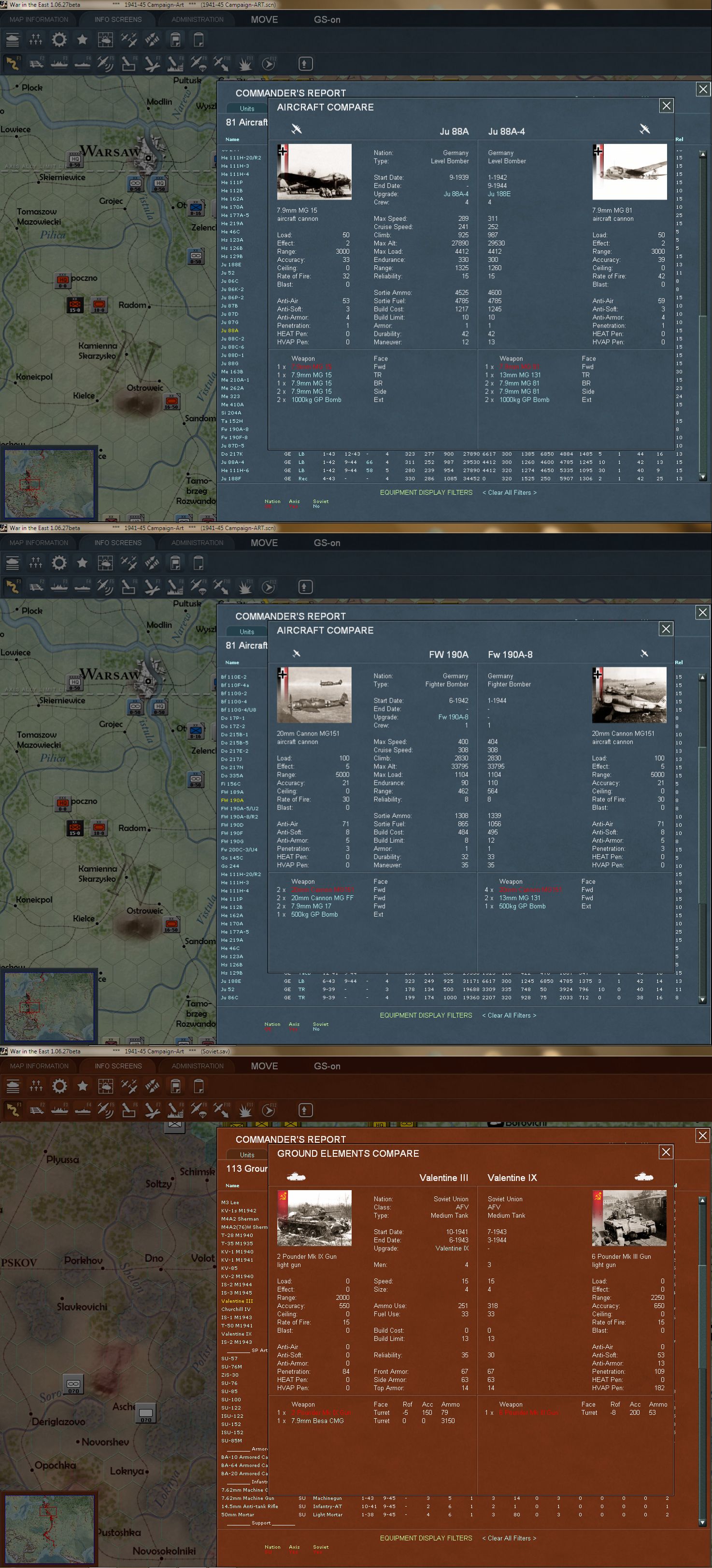Select Bf 110G-2 in the aircraft list
712x1568 pixels.
(234, 693)
